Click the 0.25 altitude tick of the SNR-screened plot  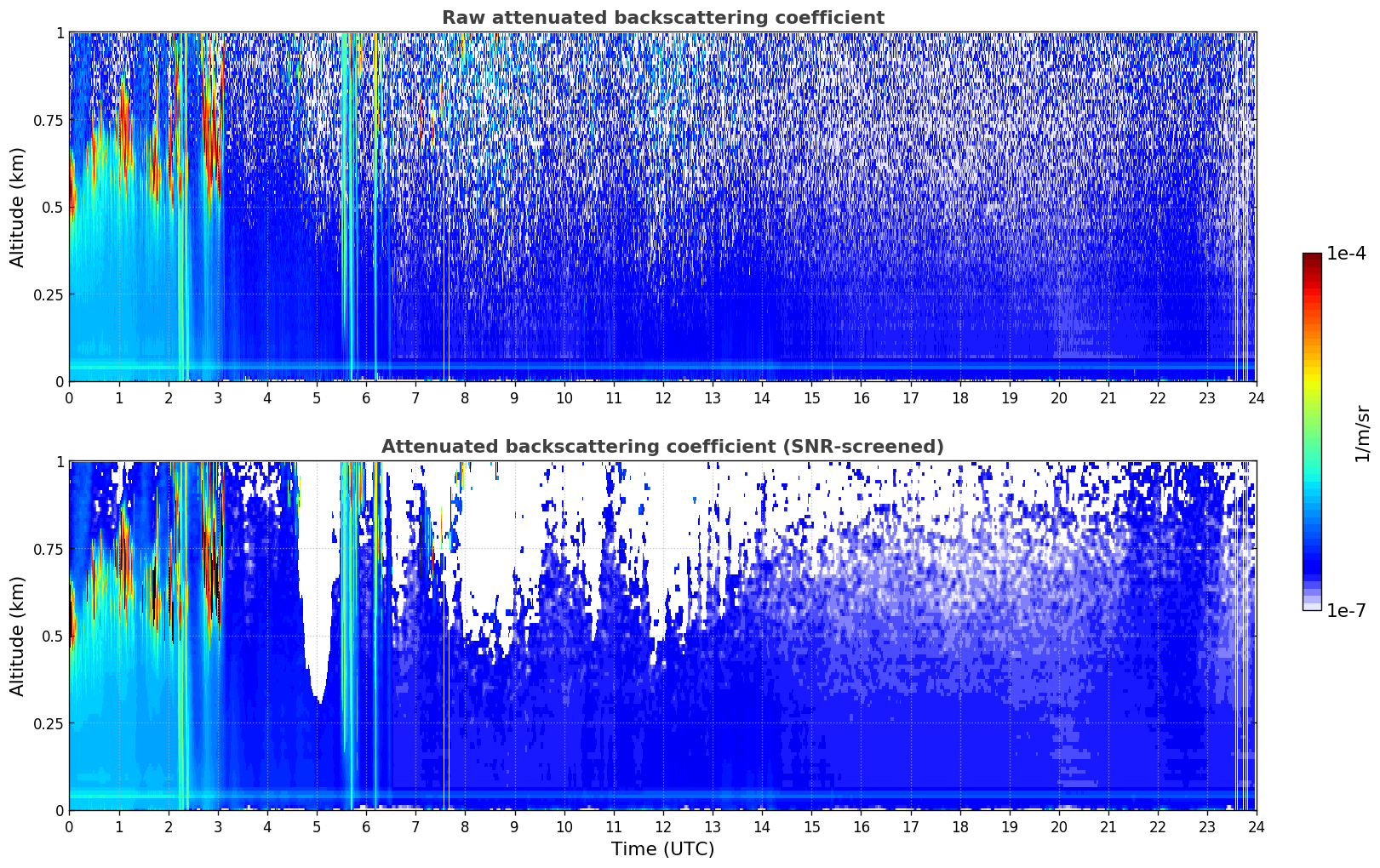pos(48,723)
